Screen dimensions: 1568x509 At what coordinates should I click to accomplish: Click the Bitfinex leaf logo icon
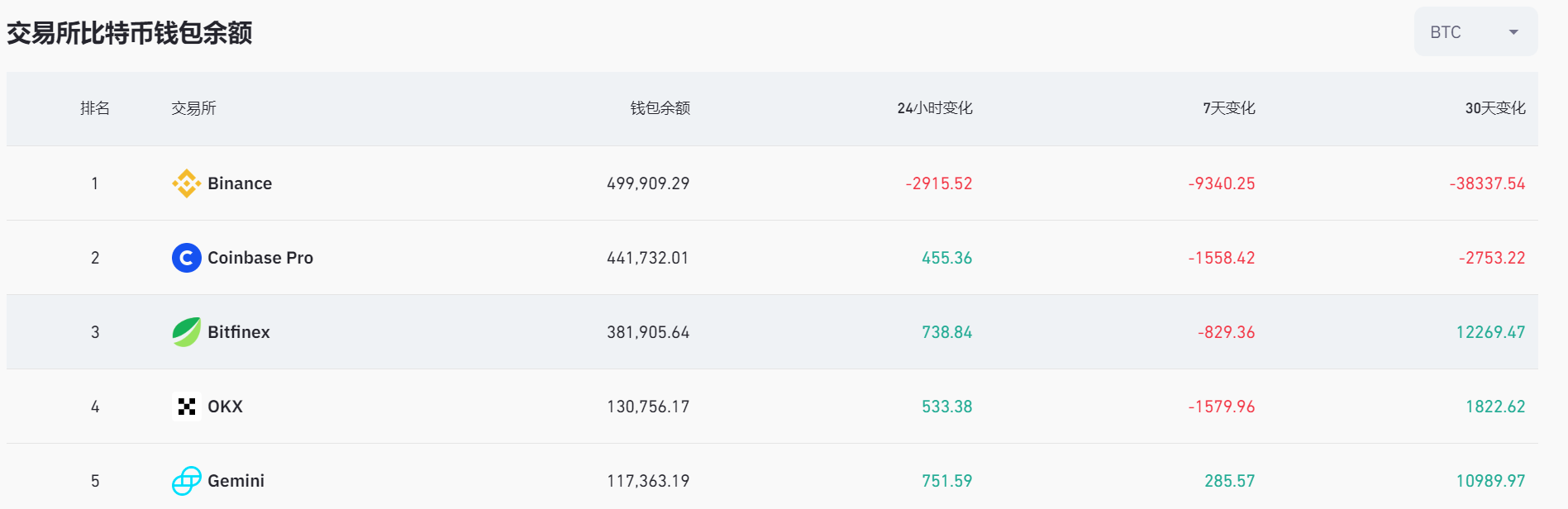point(187,332)
